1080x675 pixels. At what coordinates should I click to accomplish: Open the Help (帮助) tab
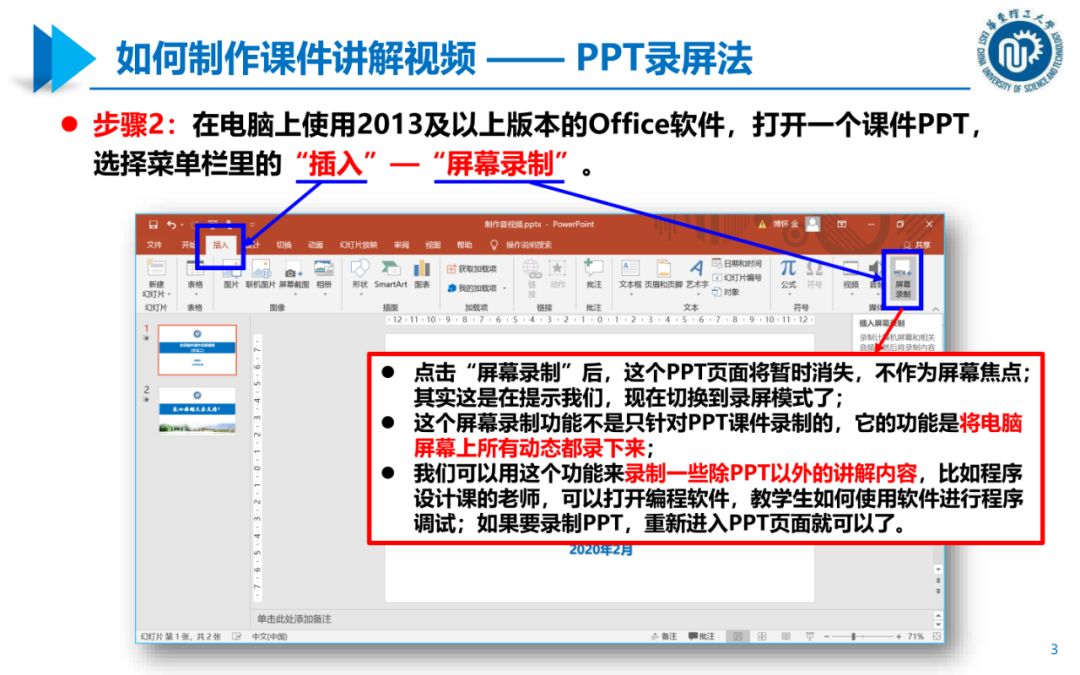464,245
